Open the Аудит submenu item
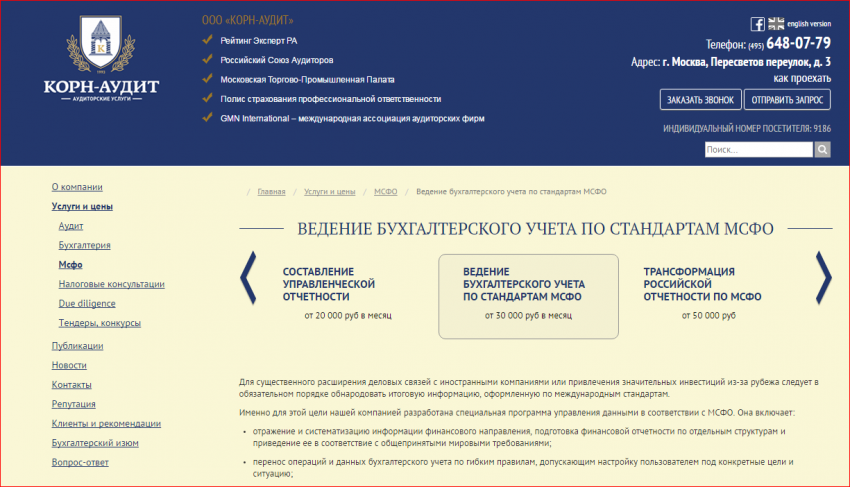The height and width of the screenshot is (487, 850). 71,226
